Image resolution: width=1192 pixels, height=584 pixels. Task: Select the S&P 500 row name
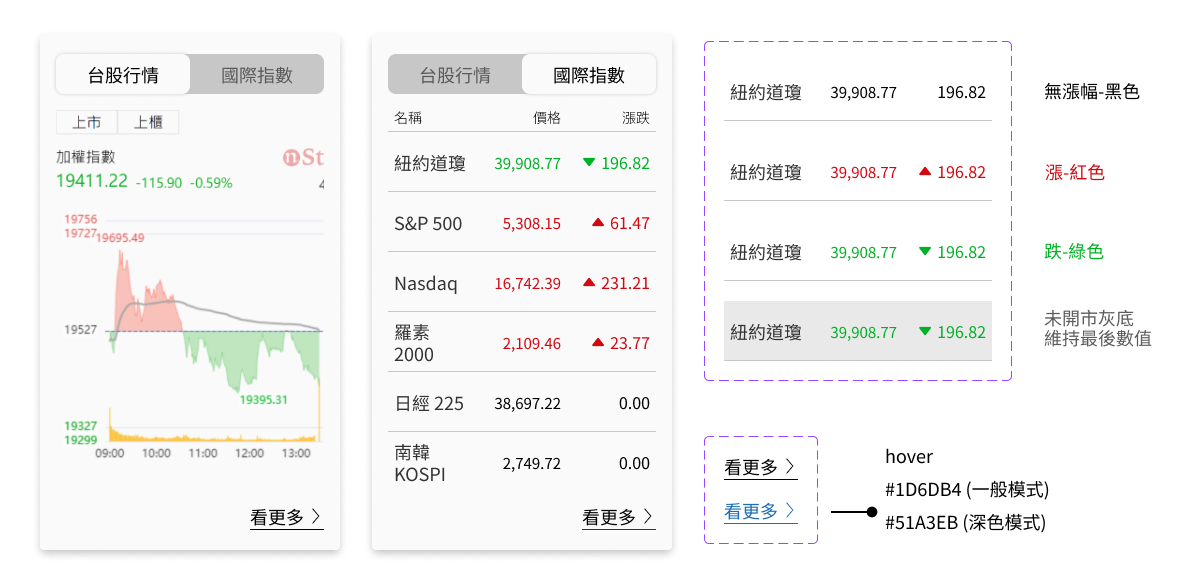pos(428,224)
